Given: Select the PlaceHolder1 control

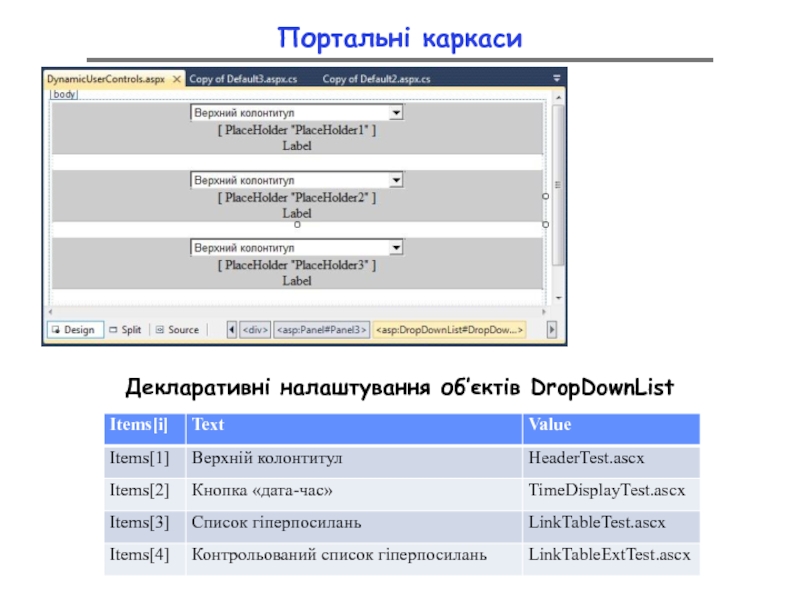Looking at the screenshot, I should click(297, 130).
